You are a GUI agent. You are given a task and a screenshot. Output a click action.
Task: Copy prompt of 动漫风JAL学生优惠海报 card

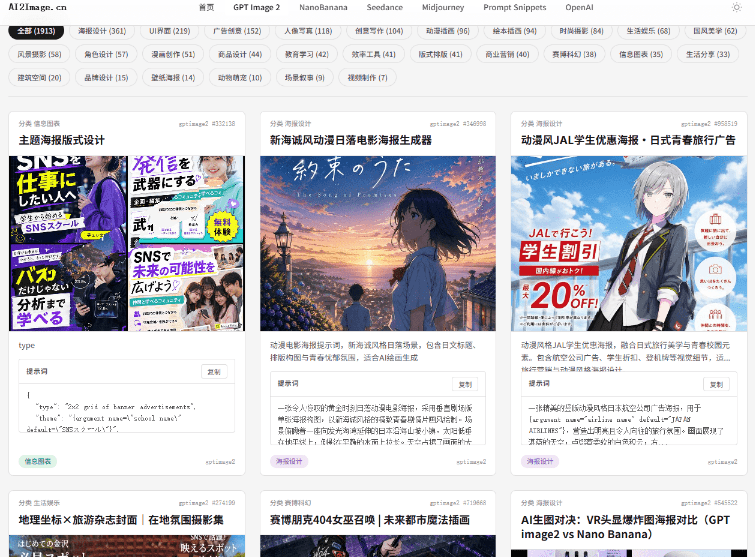tap(716, 384)
